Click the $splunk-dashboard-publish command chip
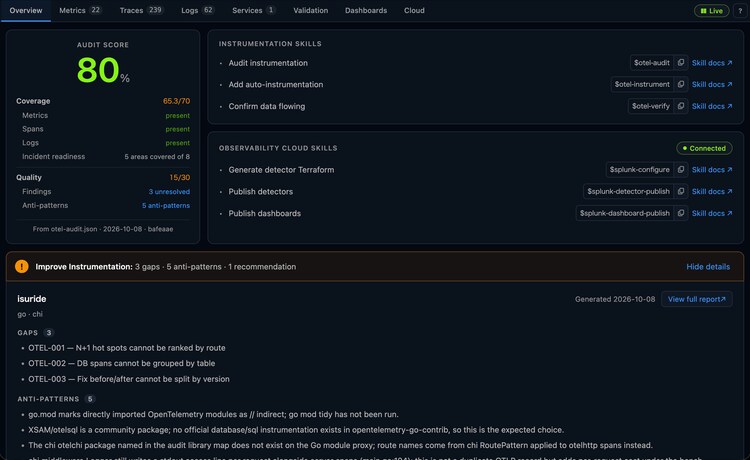Screen dimensions: 750x460 click(x=625, y=213)
